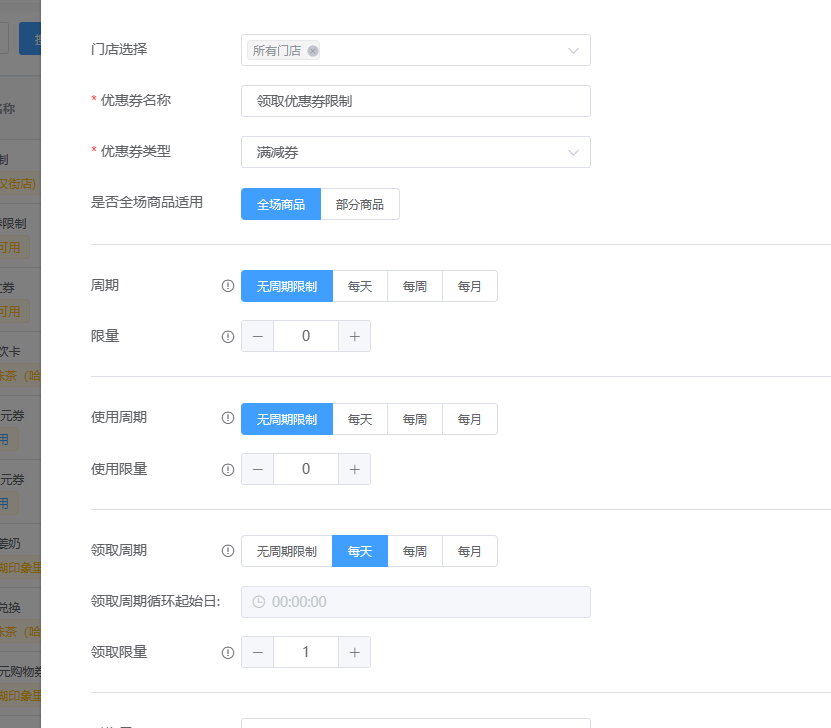
Task: Set 周期 to 每天
Action: (x=359, y=285)
